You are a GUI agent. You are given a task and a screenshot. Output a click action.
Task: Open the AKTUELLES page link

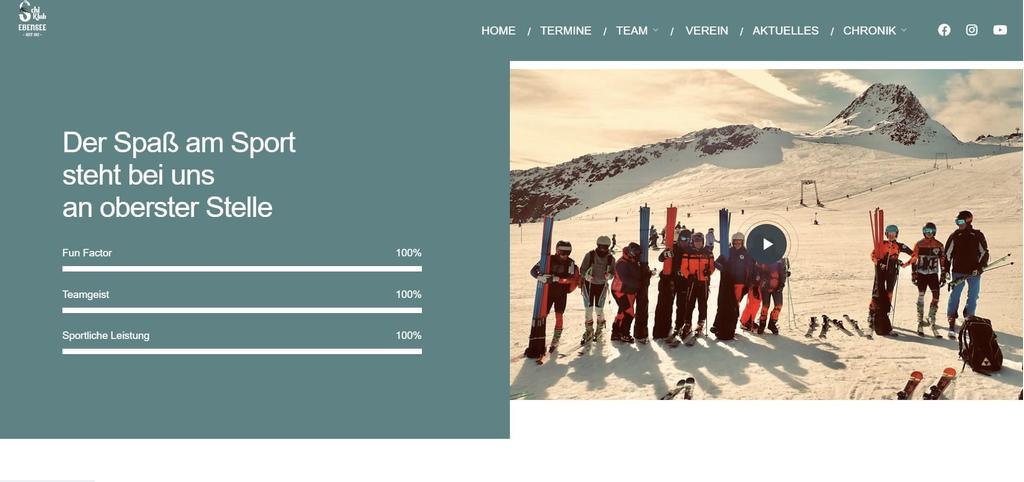(x=785, y=31)
